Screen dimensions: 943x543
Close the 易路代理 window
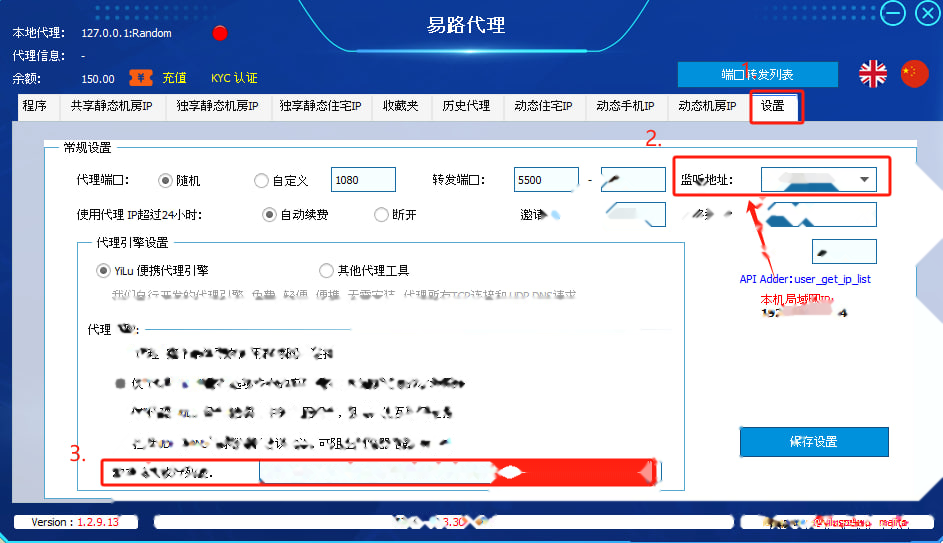pos(928,13)
